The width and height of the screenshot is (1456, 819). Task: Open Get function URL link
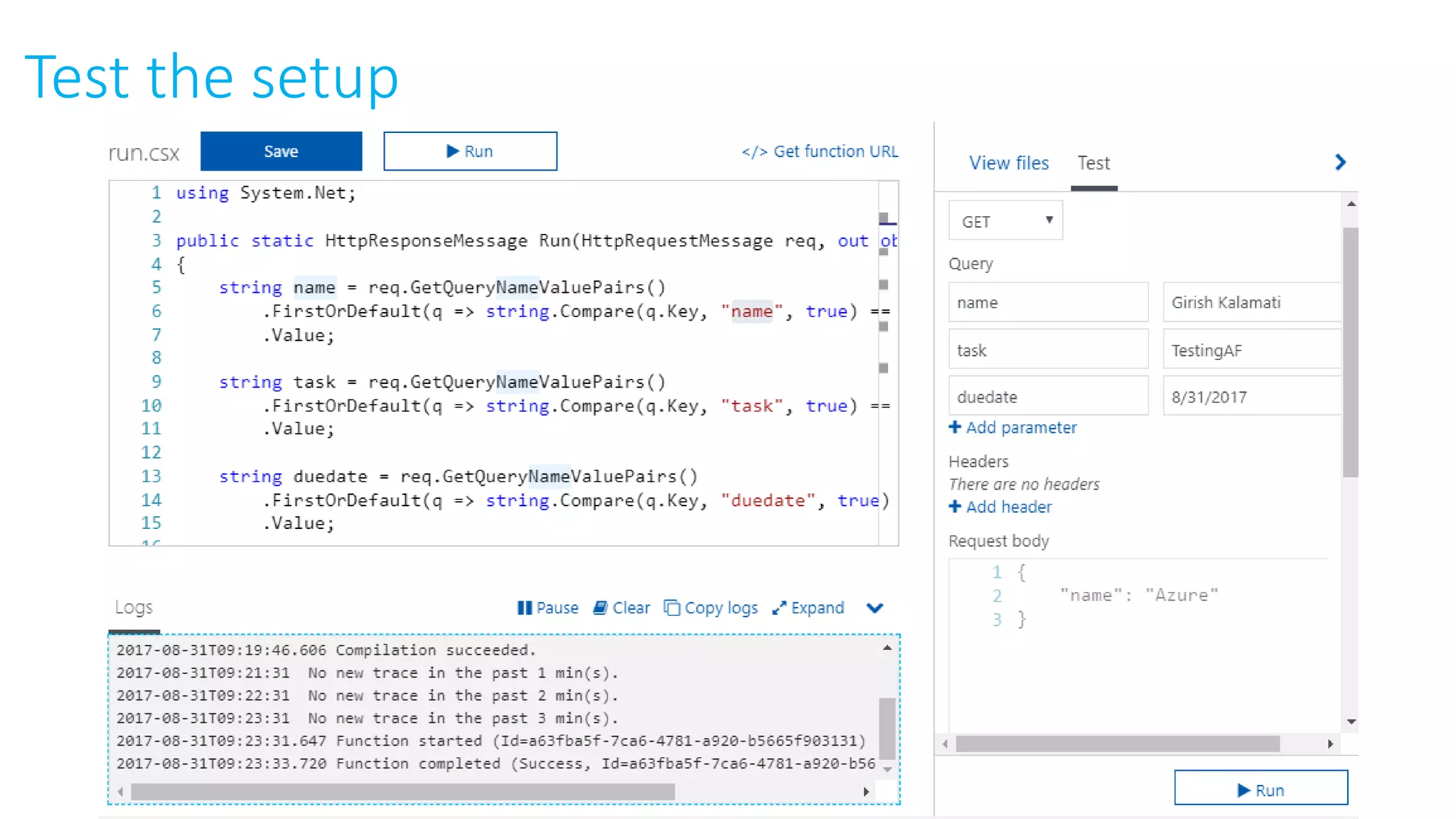pyautogui.click(x=820, y=151)
